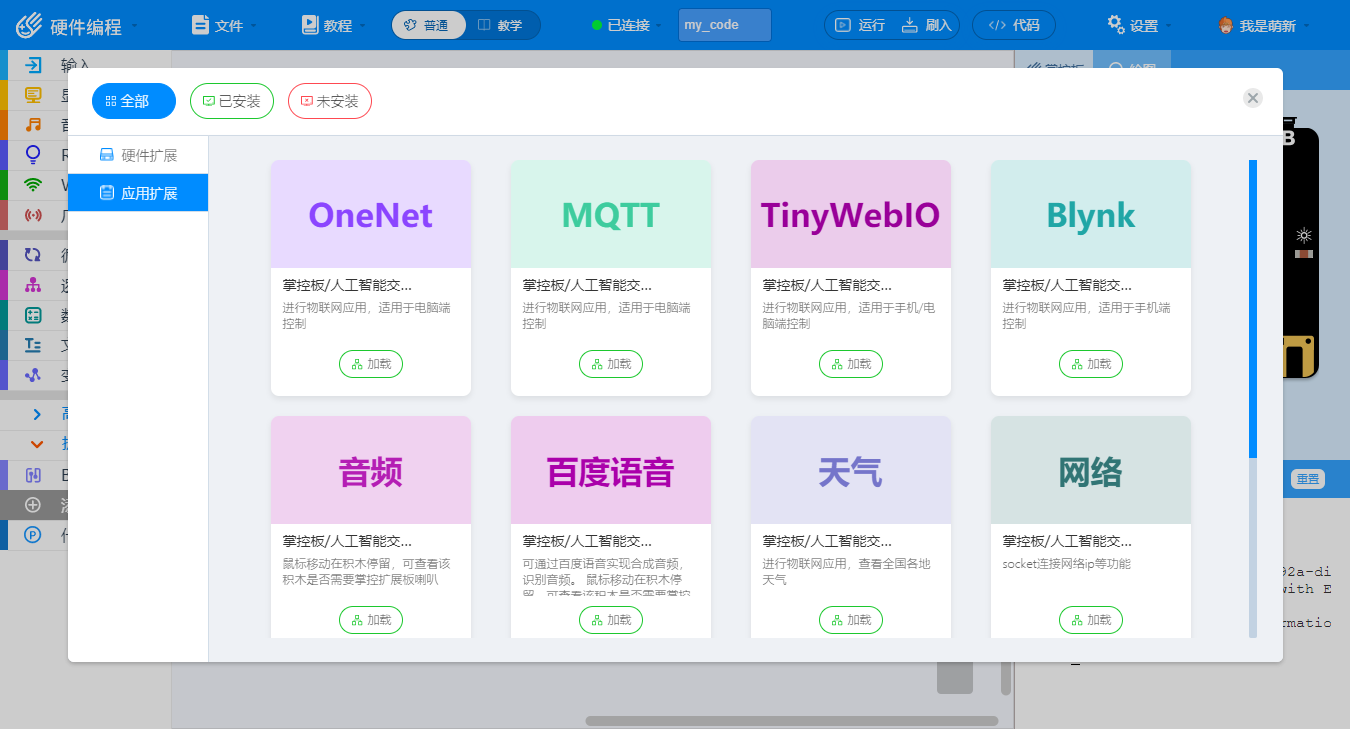Viewport: 1350px width, 729px height.
Task: Click the 重置 reset button behind dialog
Action: pyautogui.click(x=1307, y=479)
